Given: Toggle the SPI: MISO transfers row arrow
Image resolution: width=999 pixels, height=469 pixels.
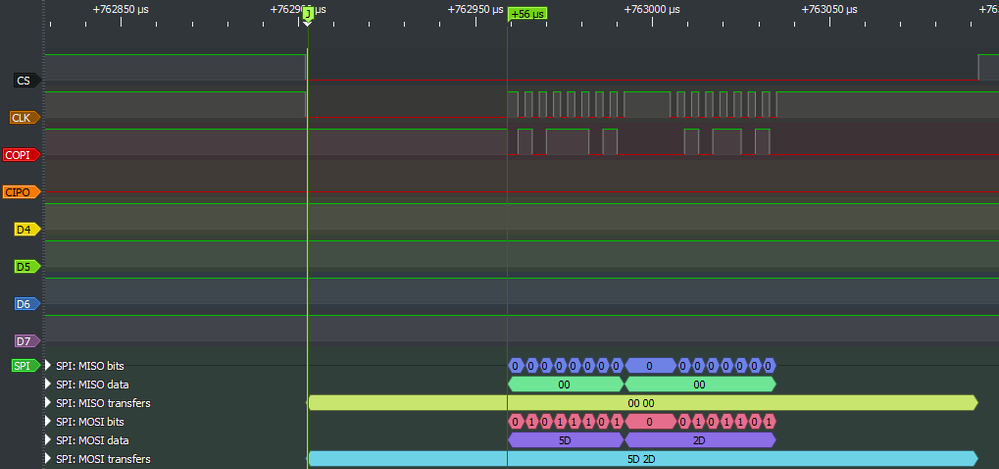Looking at the screenshot, I should coord(48,403).
